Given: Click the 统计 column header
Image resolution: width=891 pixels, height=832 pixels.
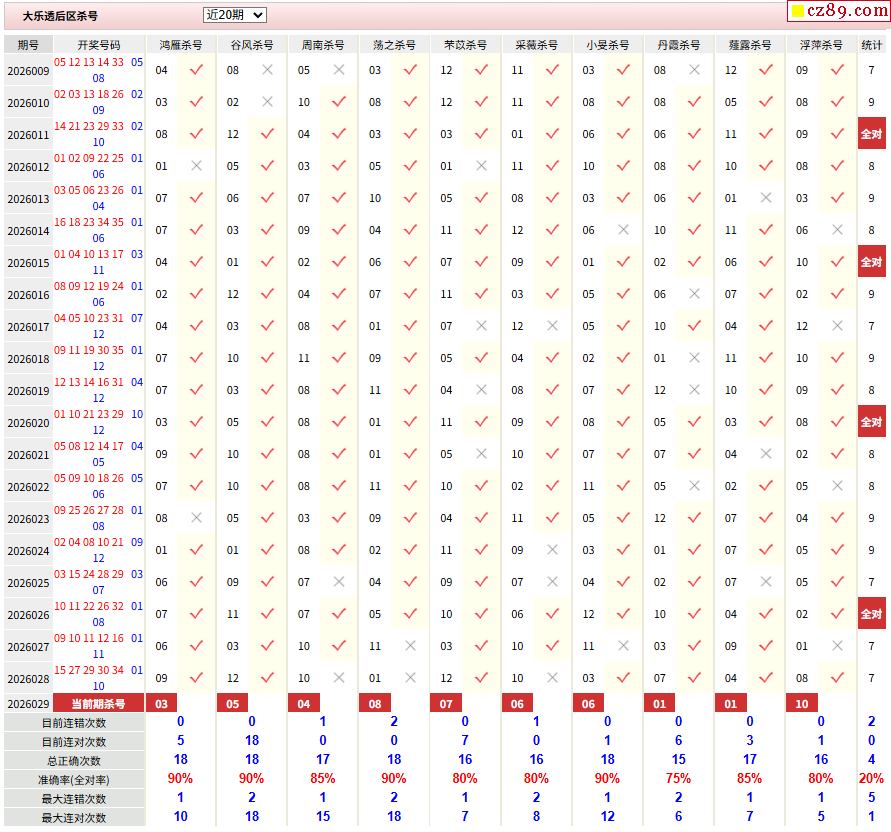Looking at the screenshot, I should tap(871, 45).
